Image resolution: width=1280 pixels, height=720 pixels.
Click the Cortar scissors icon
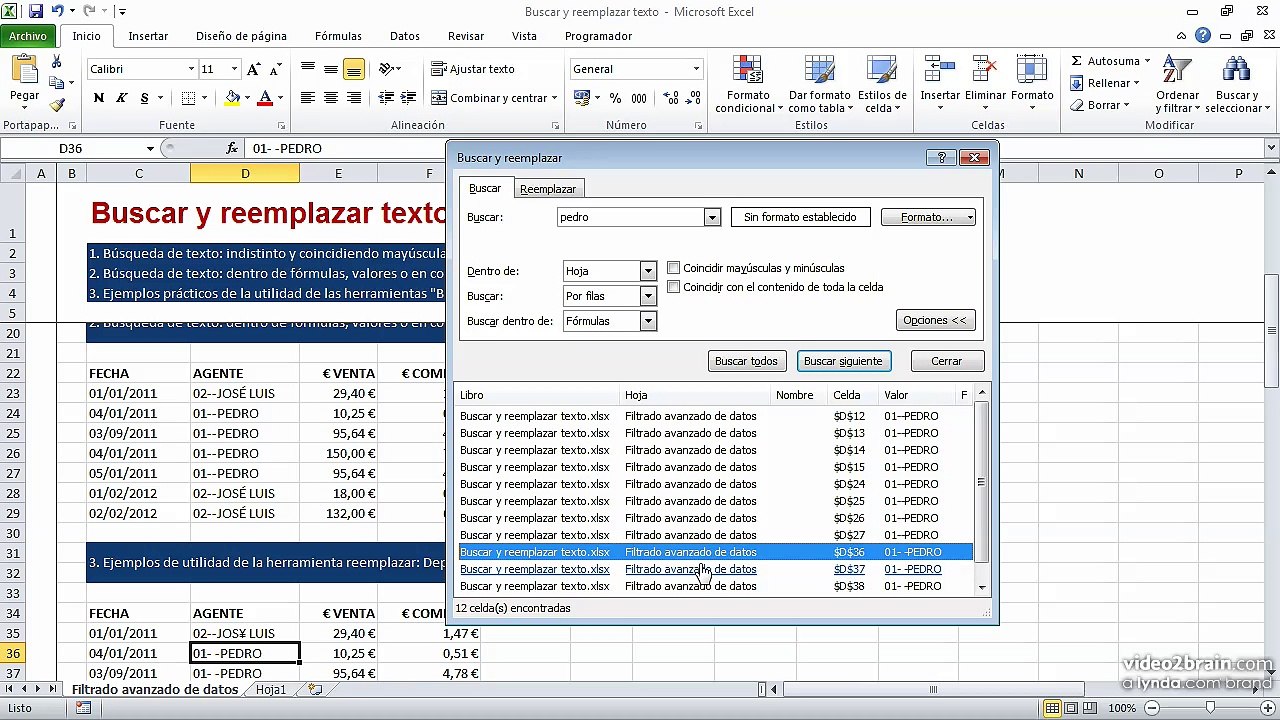56,63
